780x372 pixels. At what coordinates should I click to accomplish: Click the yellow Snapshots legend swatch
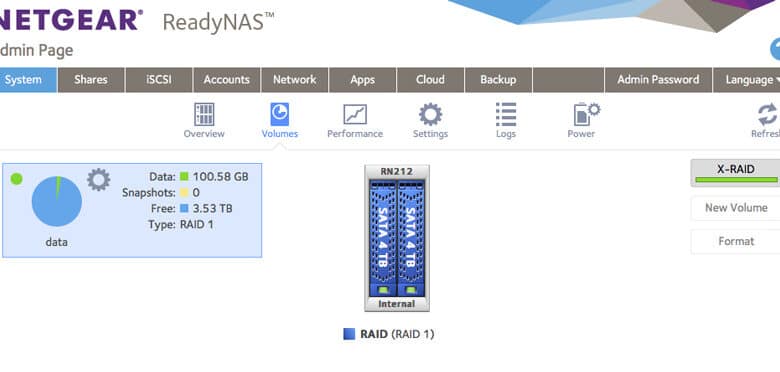(184, 192)
